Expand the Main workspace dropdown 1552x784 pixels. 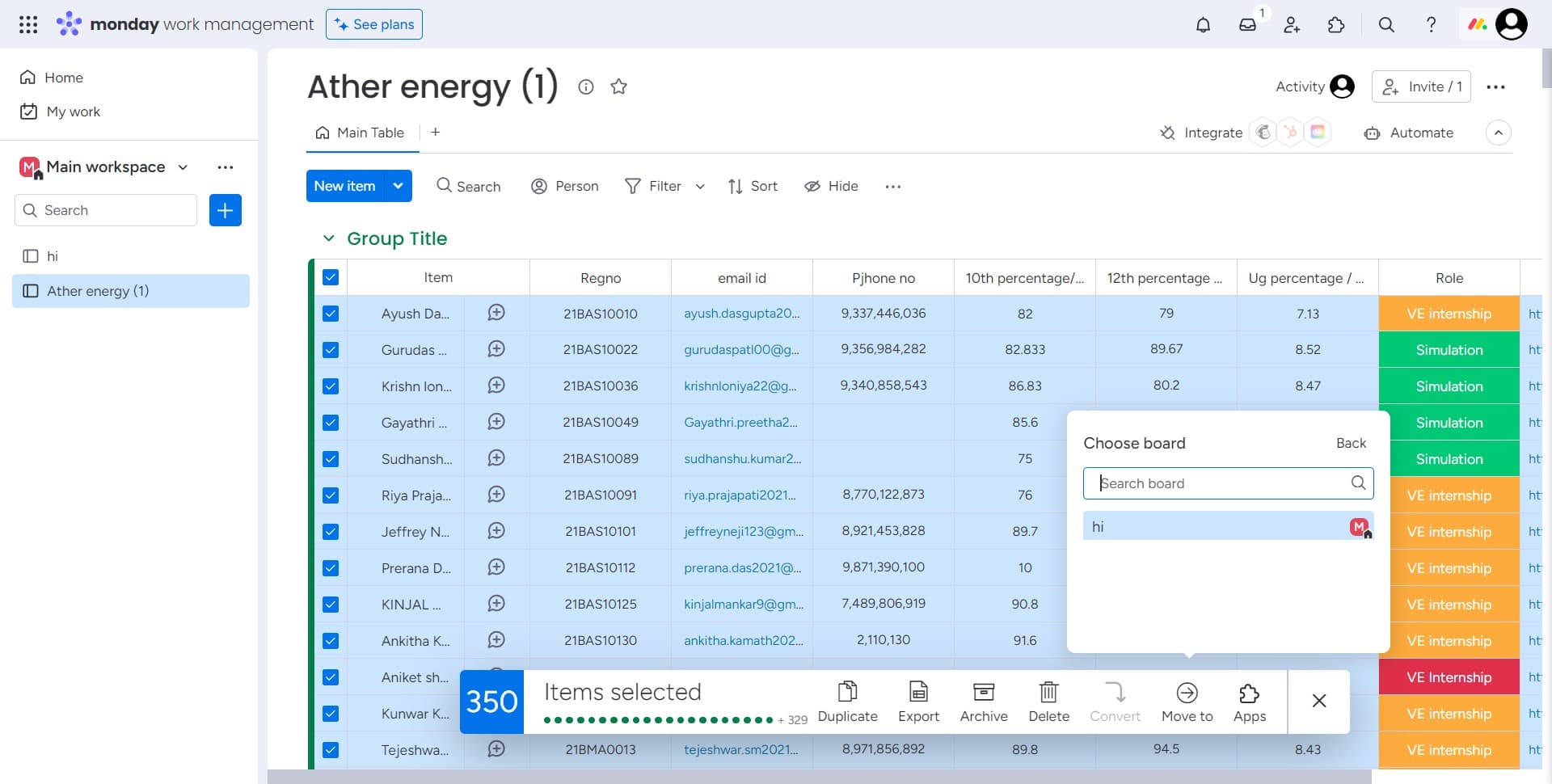(x=183, y=167)
